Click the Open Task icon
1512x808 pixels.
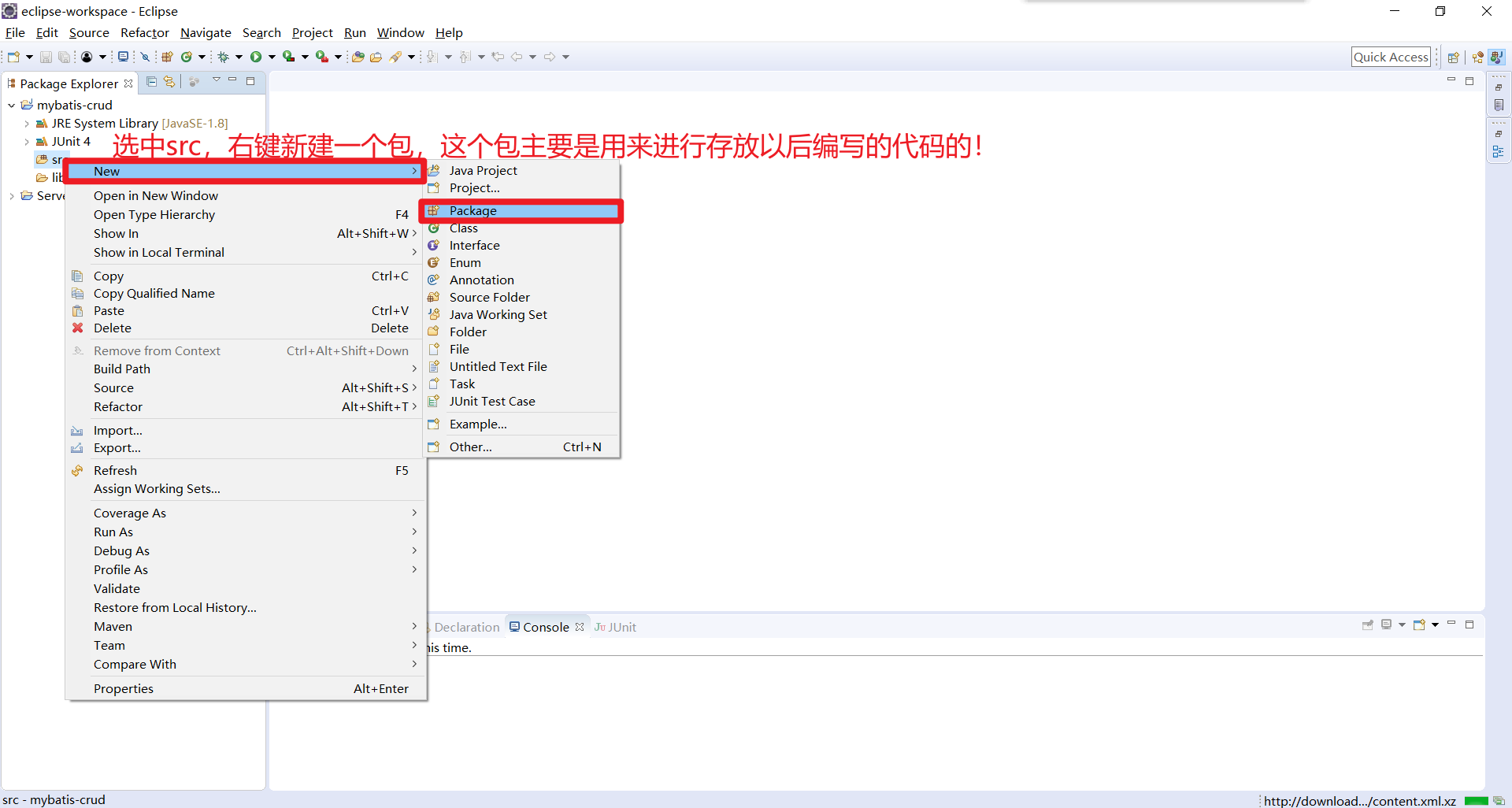[376, 57]
